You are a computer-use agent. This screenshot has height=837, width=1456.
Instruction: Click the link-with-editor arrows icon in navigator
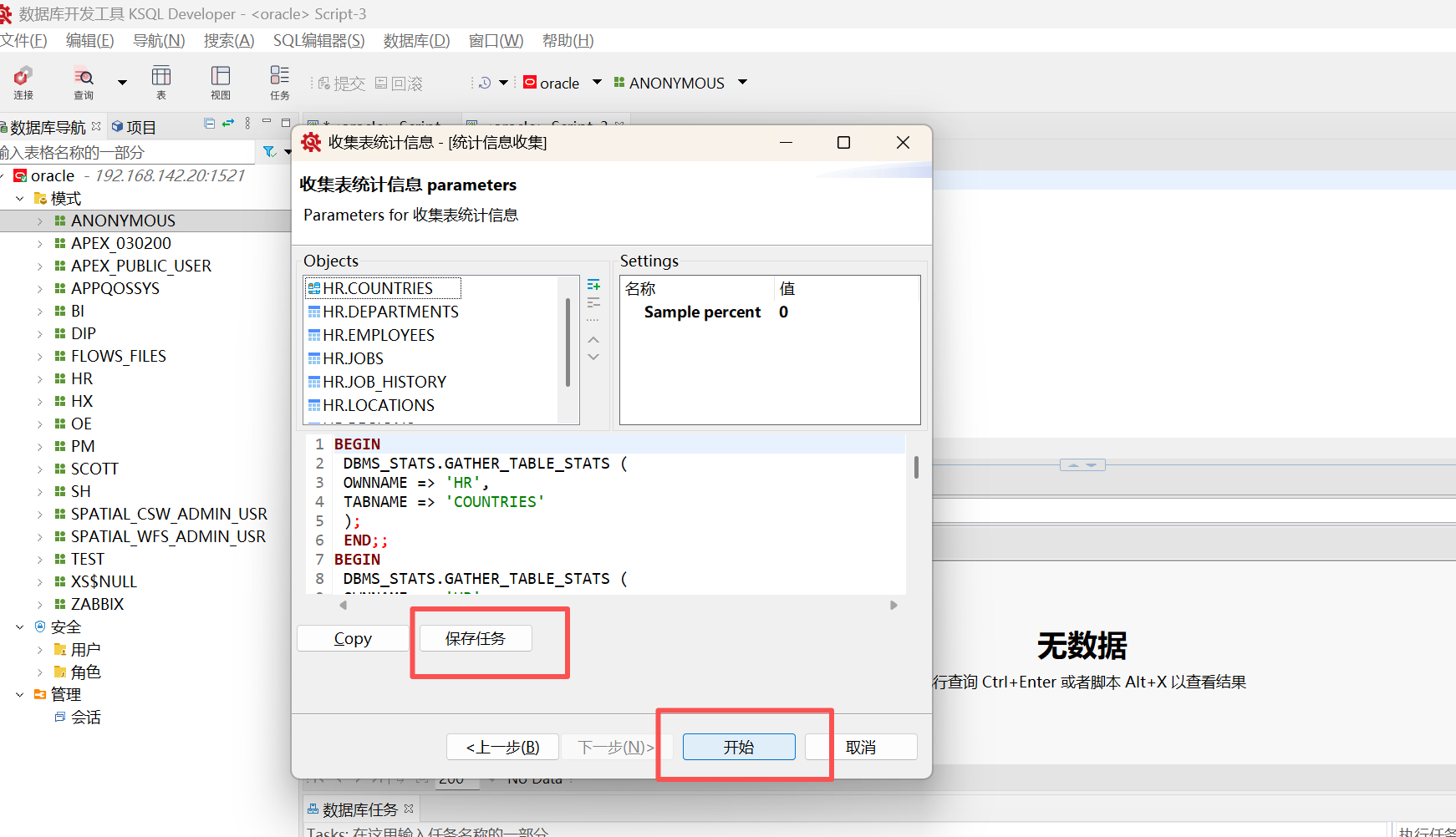point(228,124)
